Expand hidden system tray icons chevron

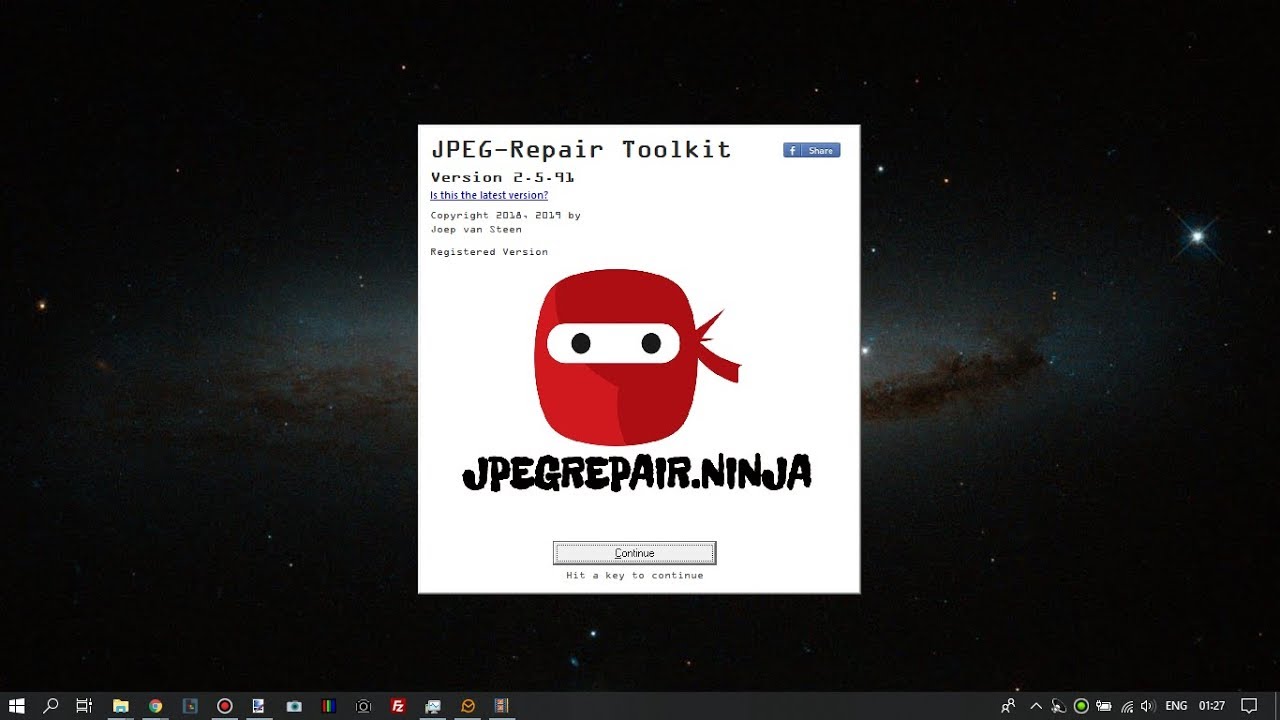click(1036, 706)
